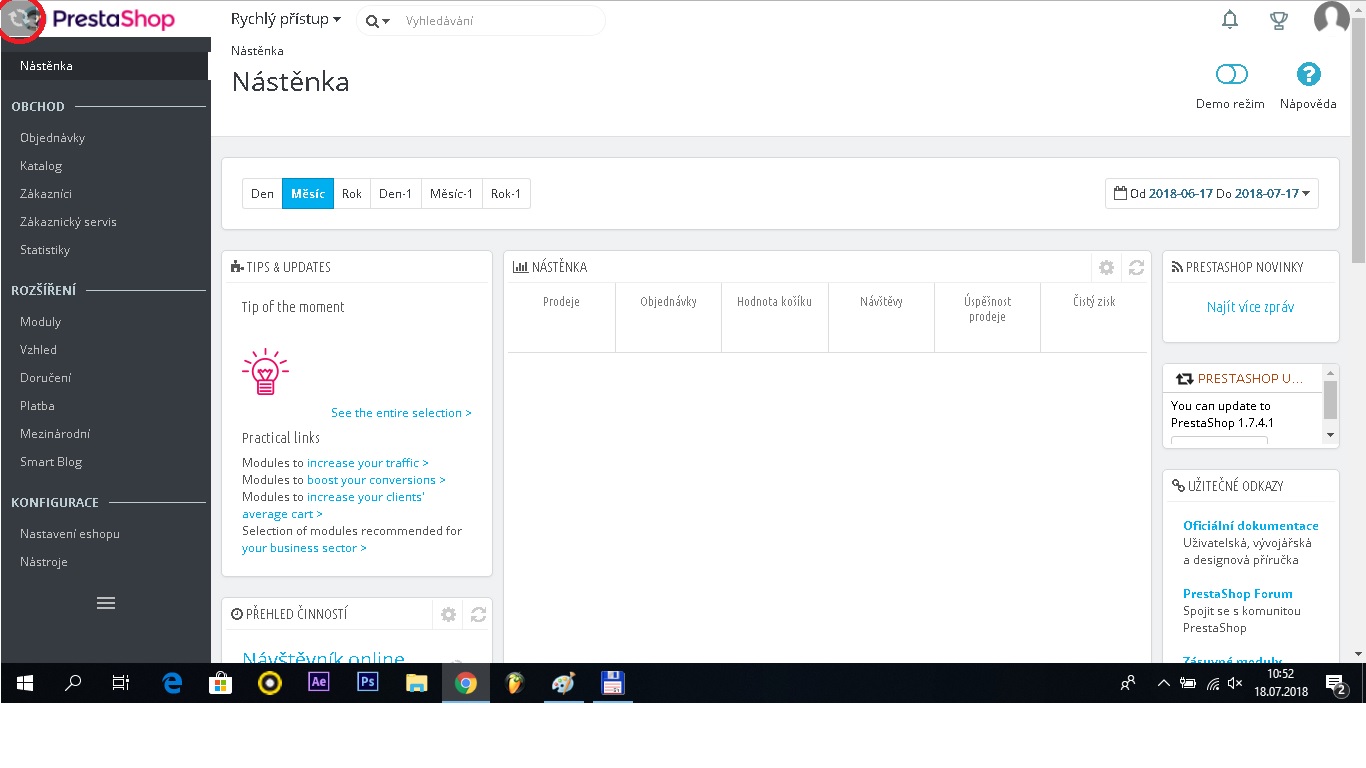Launch Adobe After Effects from the taskbar
The height and width of the screenshot is (768, 1366).
point(319,683)
